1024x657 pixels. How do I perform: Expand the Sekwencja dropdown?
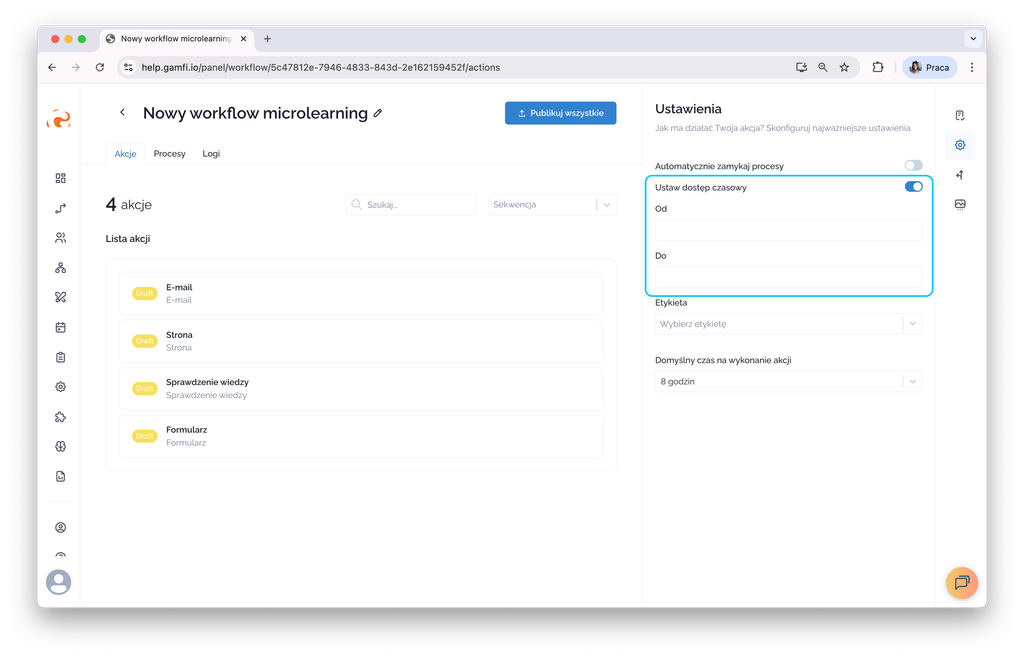coord(552,204)
